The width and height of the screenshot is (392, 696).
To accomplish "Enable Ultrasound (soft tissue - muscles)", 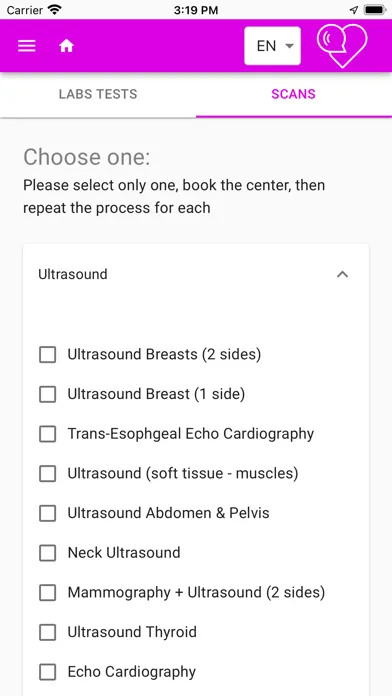I will point(48,474).
